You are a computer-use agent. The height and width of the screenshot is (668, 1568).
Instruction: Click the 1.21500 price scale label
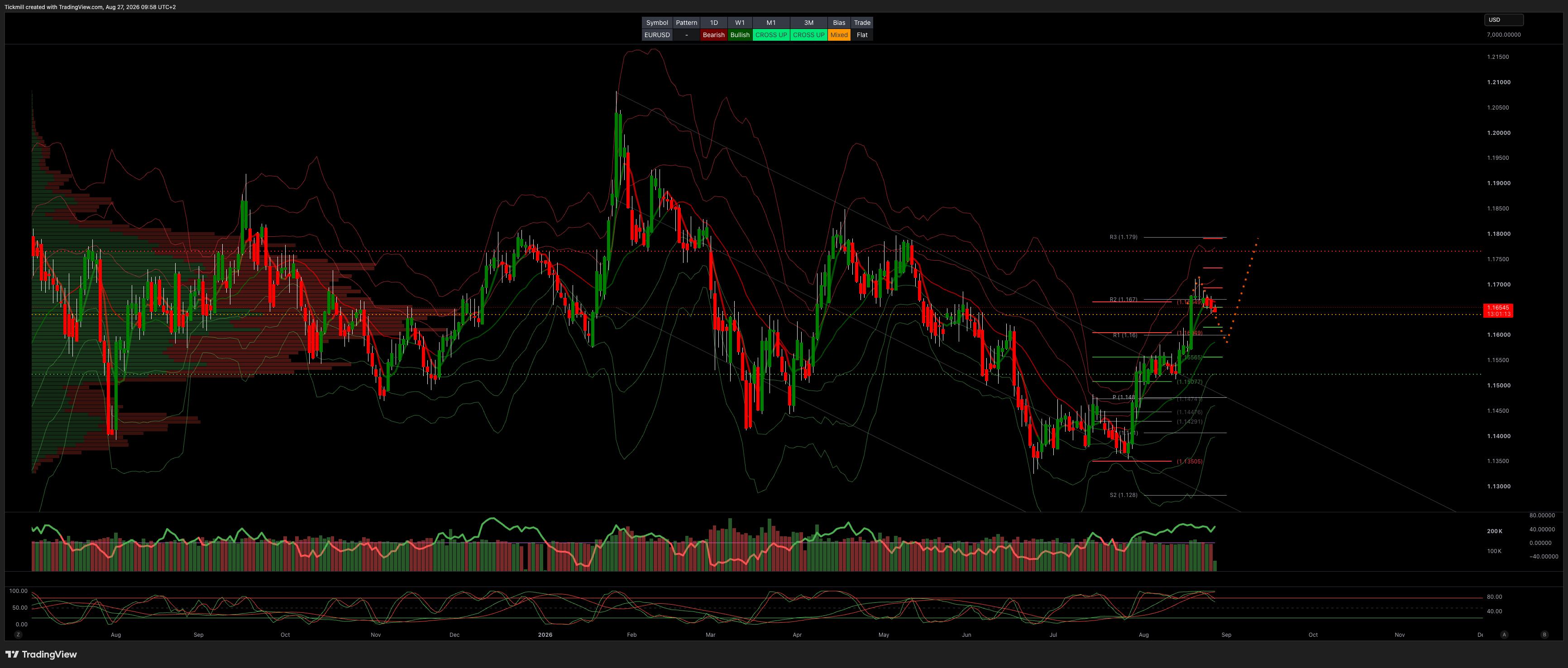1498,57
